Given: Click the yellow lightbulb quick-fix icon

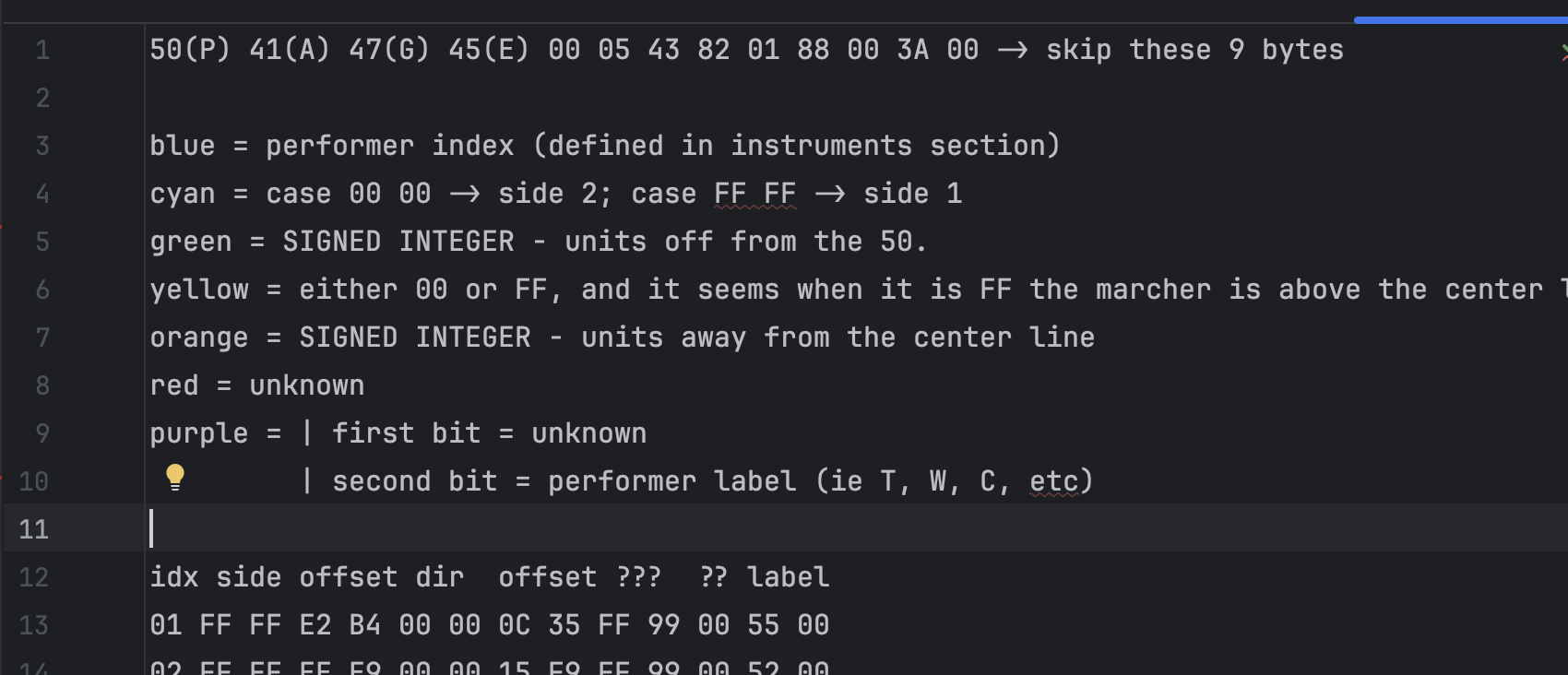Looking at the screenshot, I should point(175,477).
